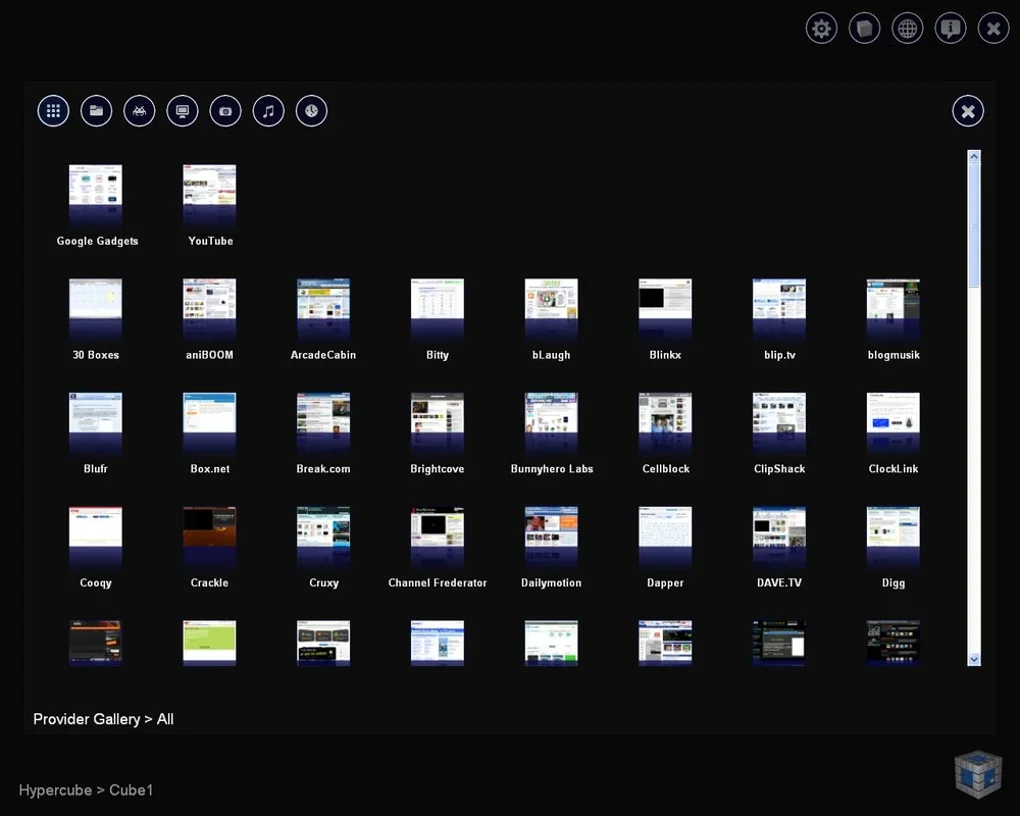Click the 'Digg' label text

pyautogui.click(x=893, y=583)
